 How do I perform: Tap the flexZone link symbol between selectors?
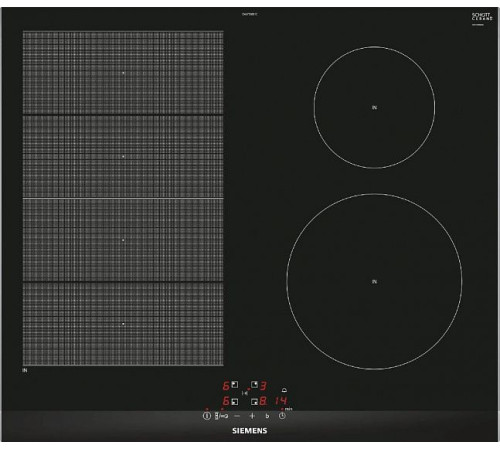click(x=245, y=393)
